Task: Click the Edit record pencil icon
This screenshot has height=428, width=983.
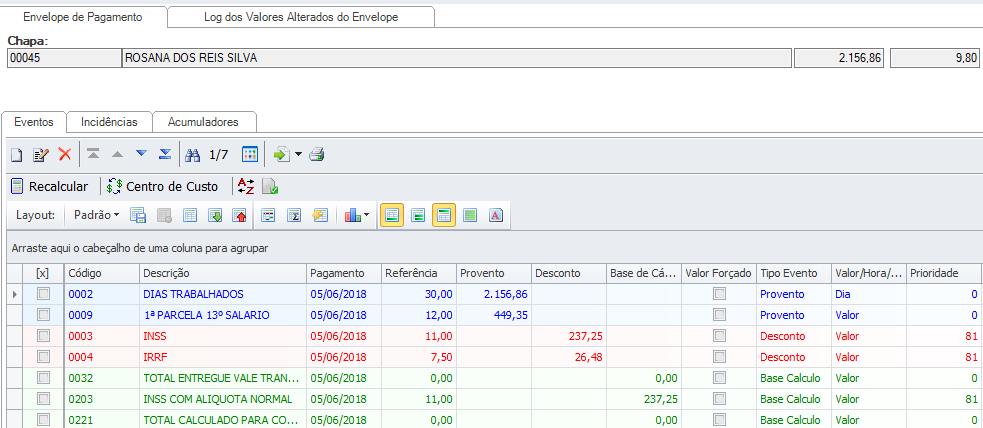Action: pyautogui.click(x=41, y=154)
